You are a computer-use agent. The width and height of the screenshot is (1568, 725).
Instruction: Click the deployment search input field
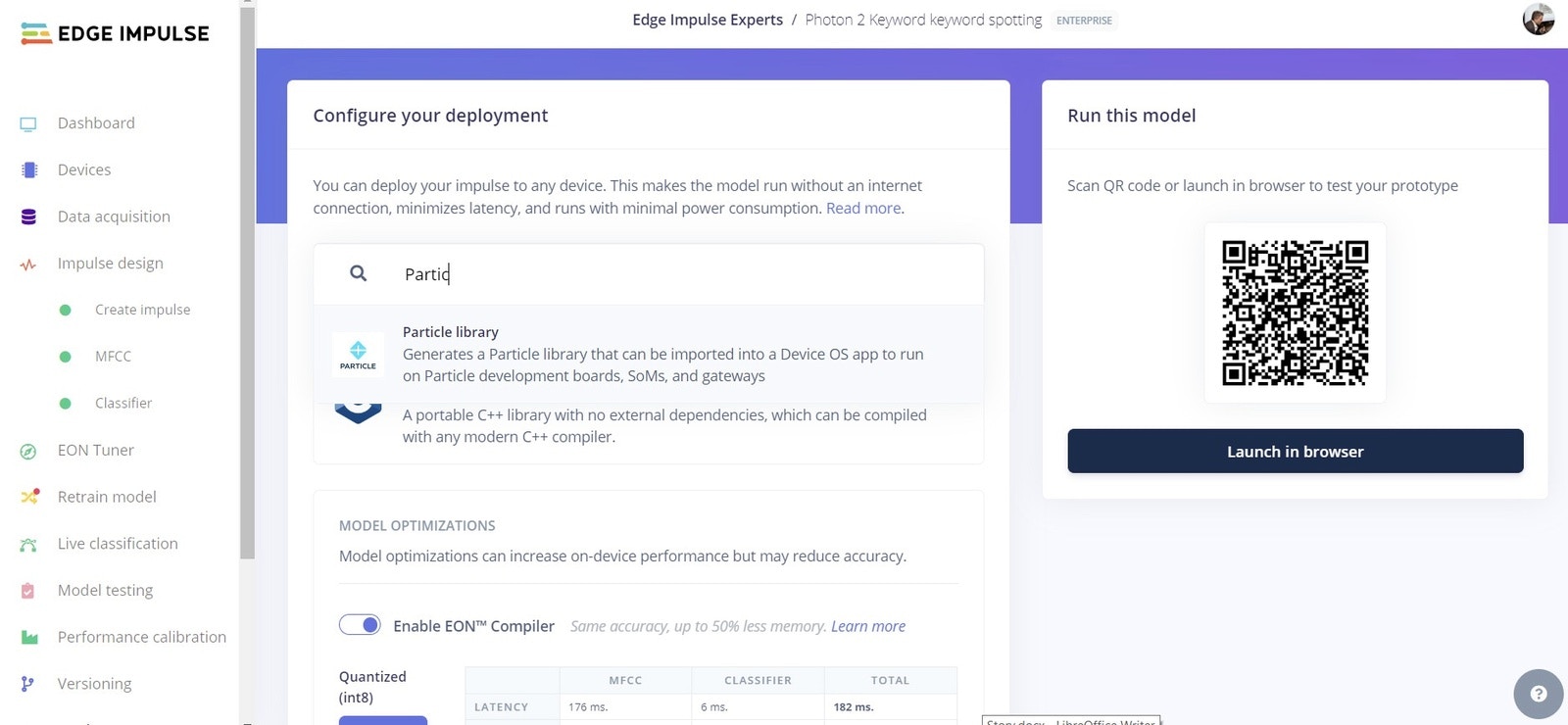(649, 274)
